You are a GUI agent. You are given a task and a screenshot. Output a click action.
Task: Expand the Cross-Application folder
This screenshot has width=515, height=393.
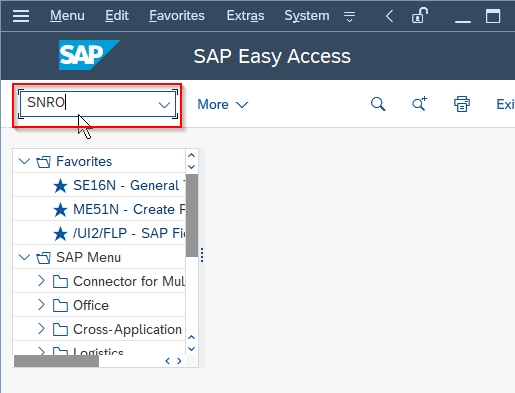point(41,329)
